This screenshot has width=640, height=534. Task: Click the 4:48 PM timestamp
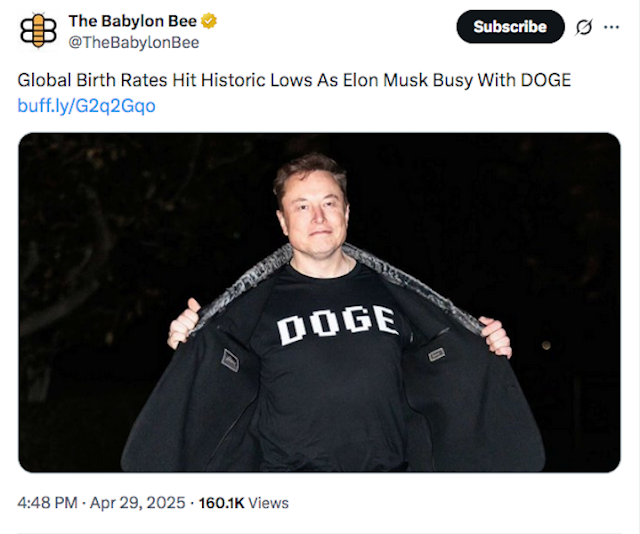pos(47,503)
